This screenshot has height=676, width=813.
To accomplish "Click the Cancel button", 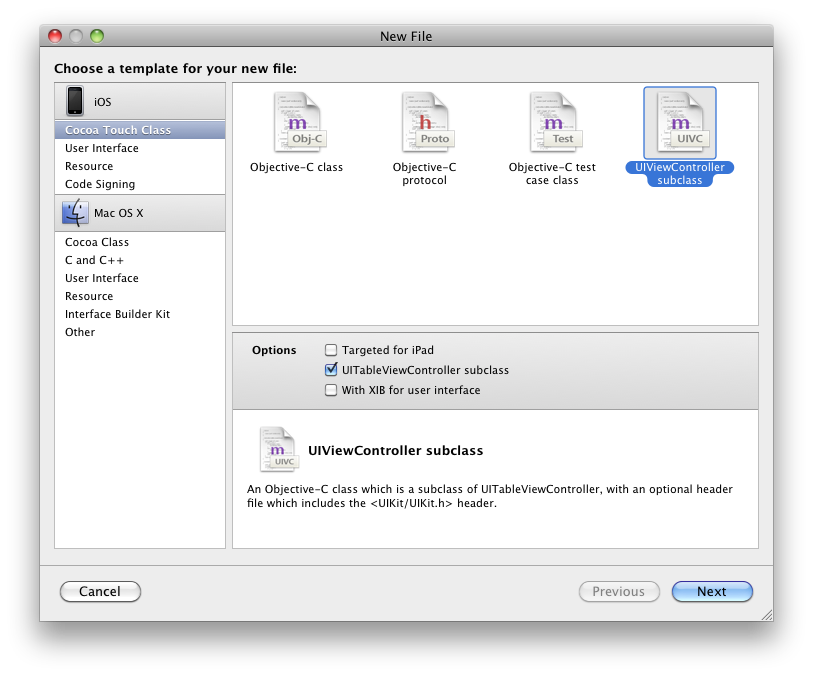I will 100,592.
